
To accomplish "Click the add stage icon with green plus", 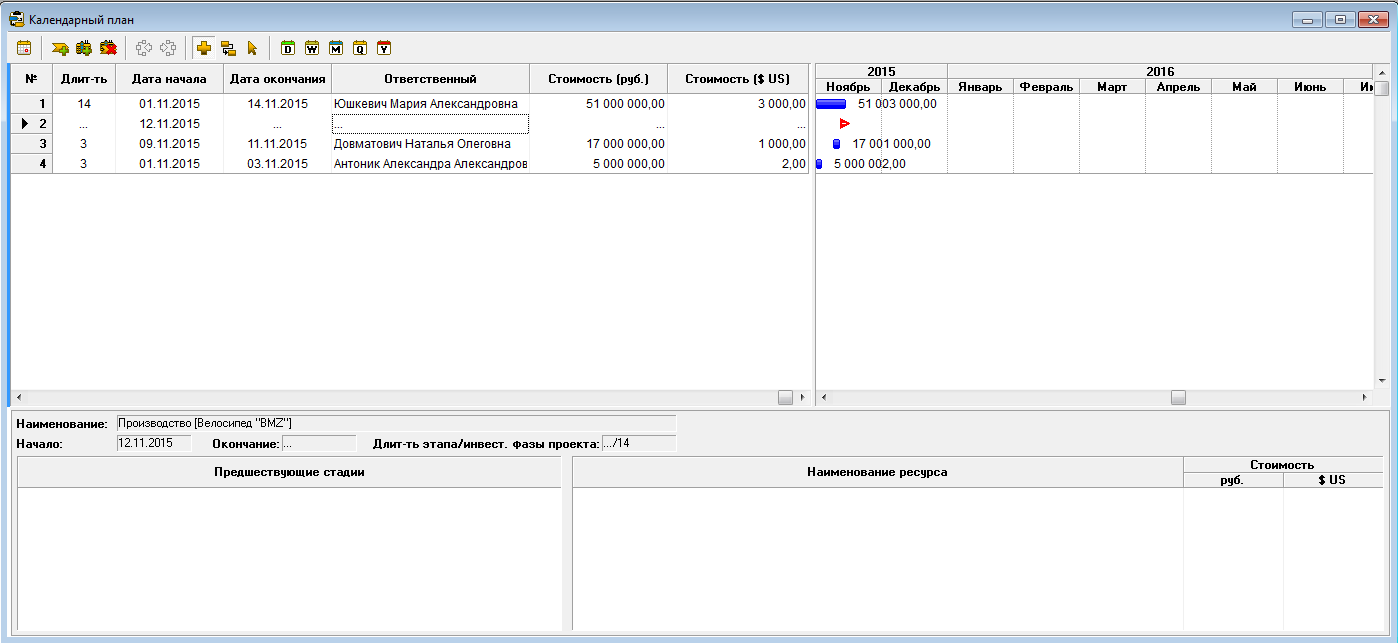I will tap(60, 47).
